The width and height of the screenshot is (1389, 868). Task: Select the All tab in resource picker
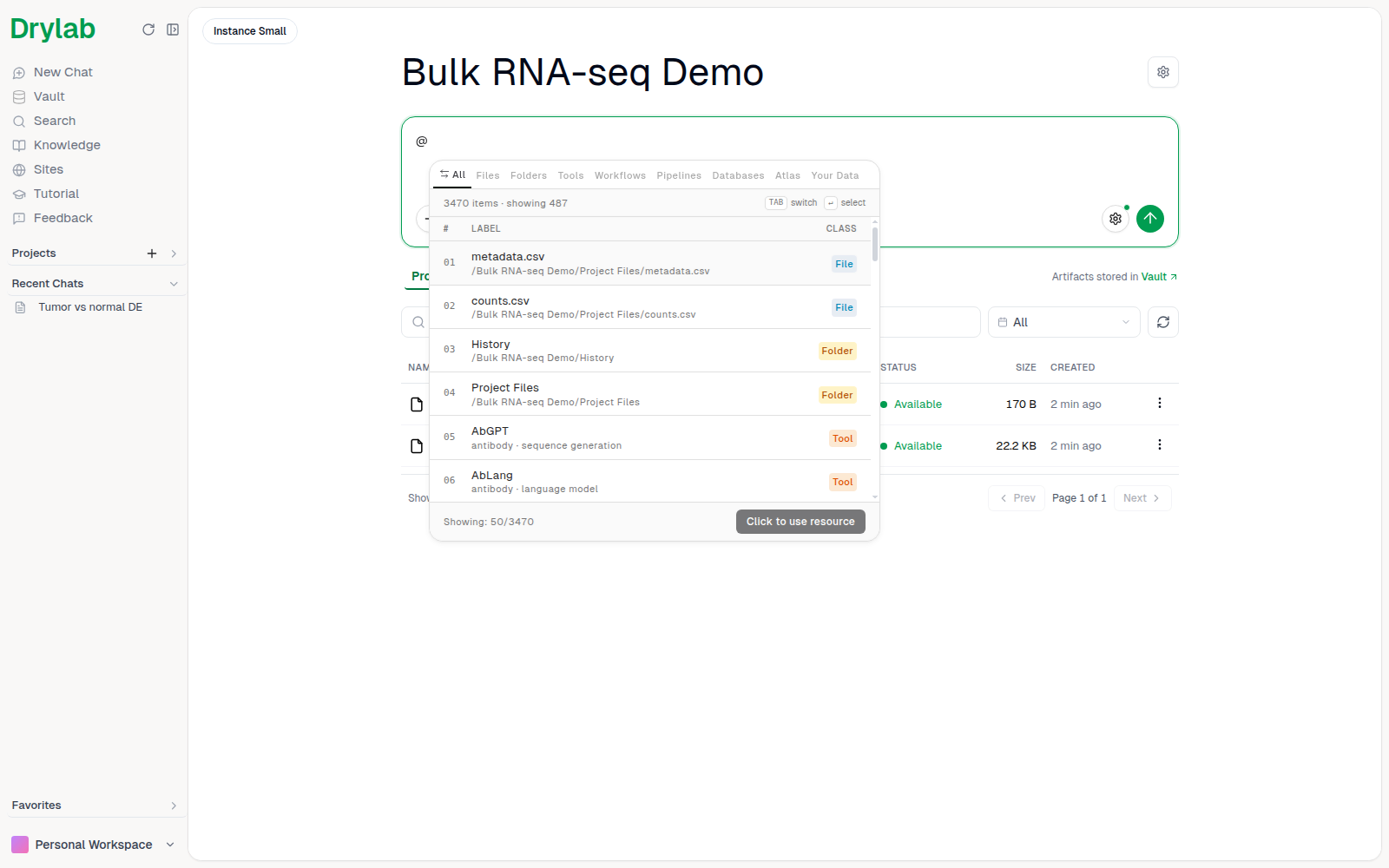coord(453,174)
